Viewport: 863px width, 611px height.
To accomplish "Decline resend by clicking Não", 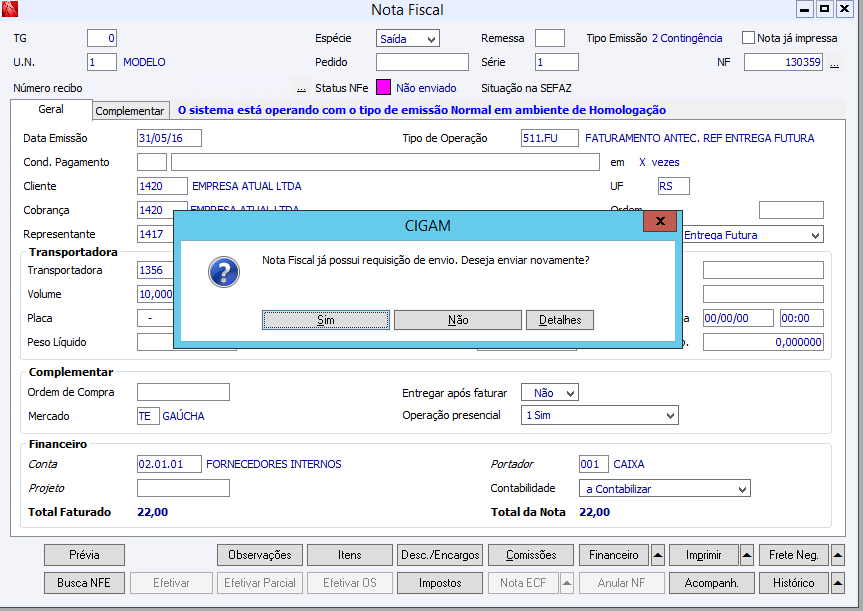I will tap(458, 320).
